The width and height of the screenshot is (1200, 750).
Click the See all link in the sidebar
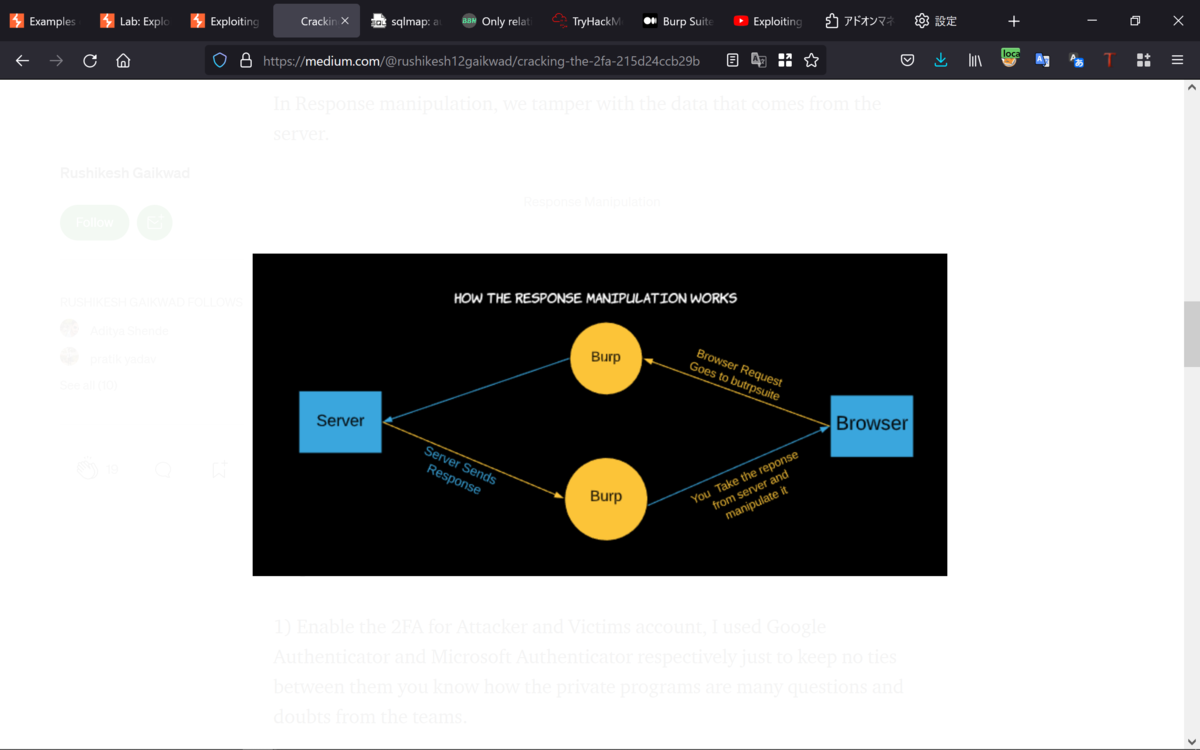point(88,385)
